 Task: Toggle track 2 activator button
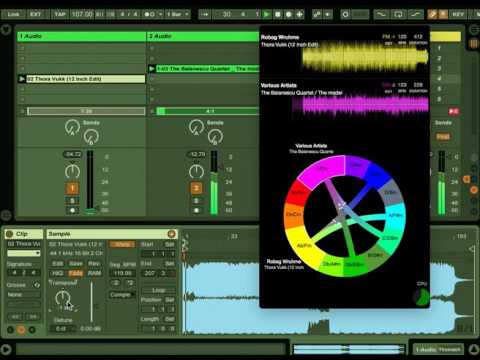click(x=196, y=189)
